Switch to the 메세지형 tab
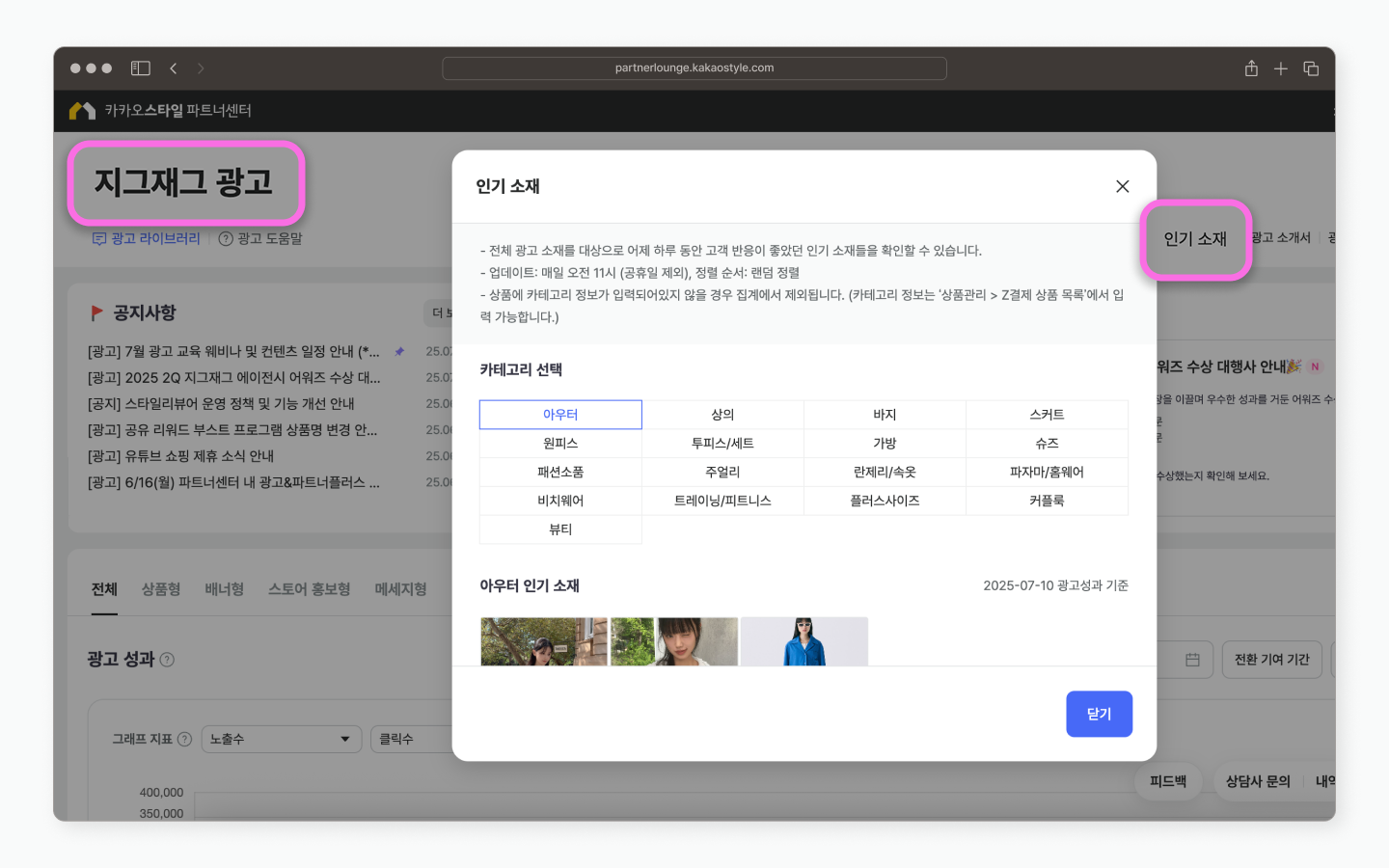The width and height of the screenshot is (1389, 868). point(401,589)
